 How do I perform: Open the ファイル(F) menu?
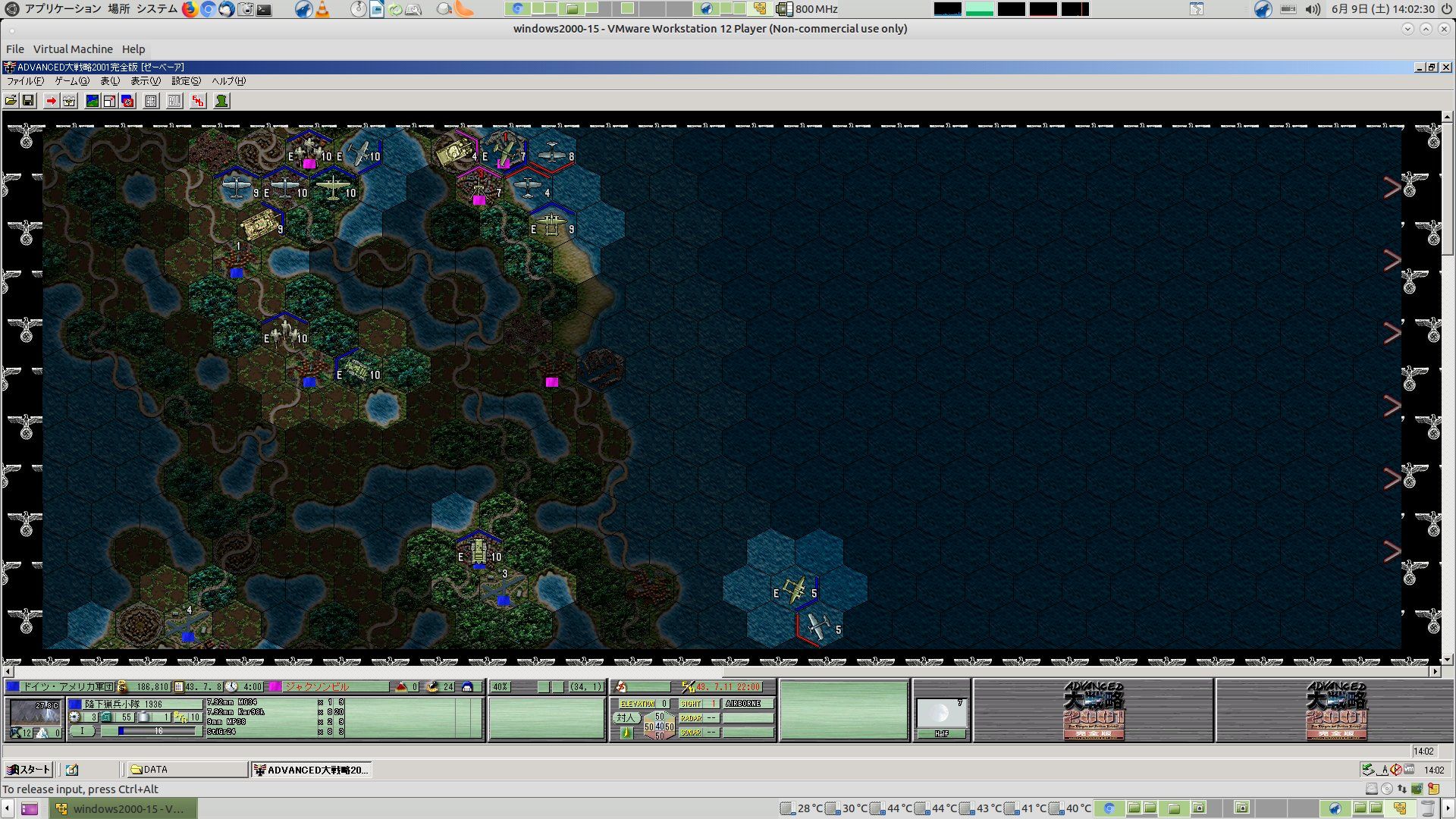[25, 81]
